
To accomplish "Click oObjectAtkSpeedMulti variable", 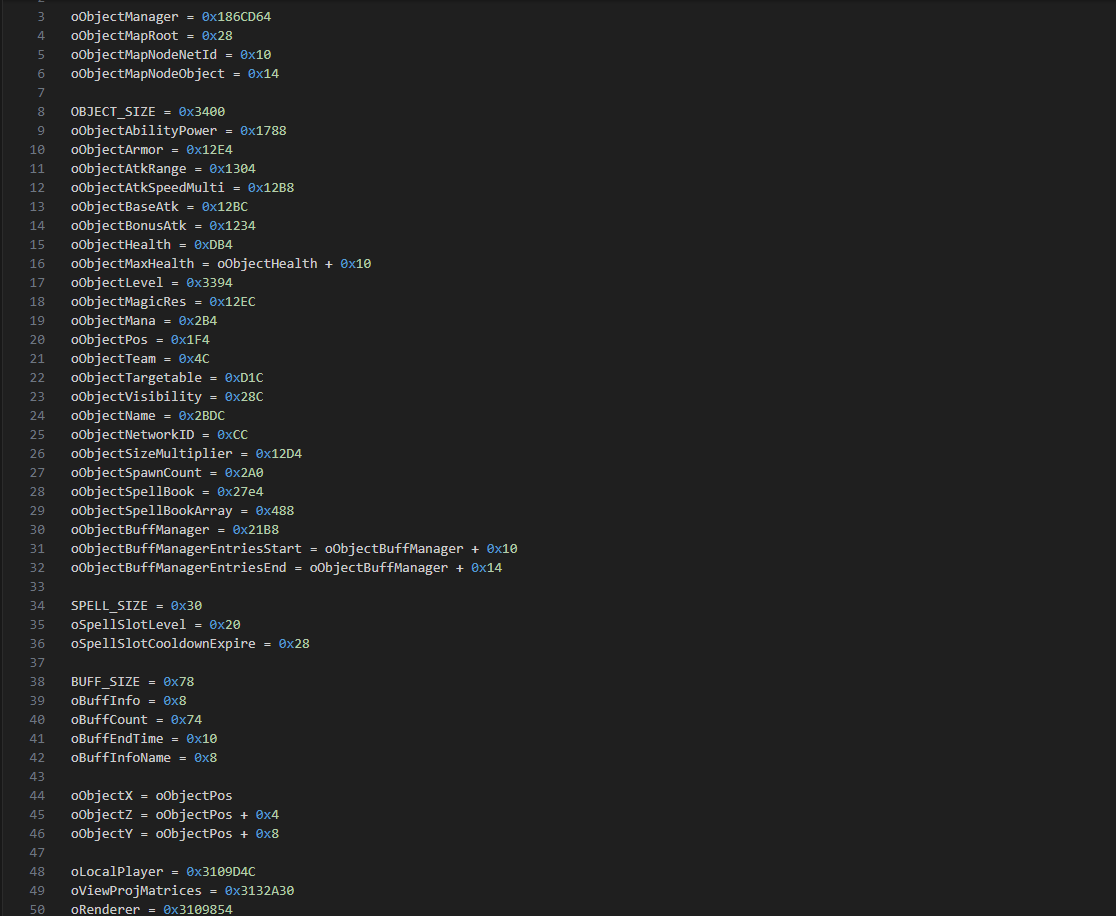I will tap(148, 188).
